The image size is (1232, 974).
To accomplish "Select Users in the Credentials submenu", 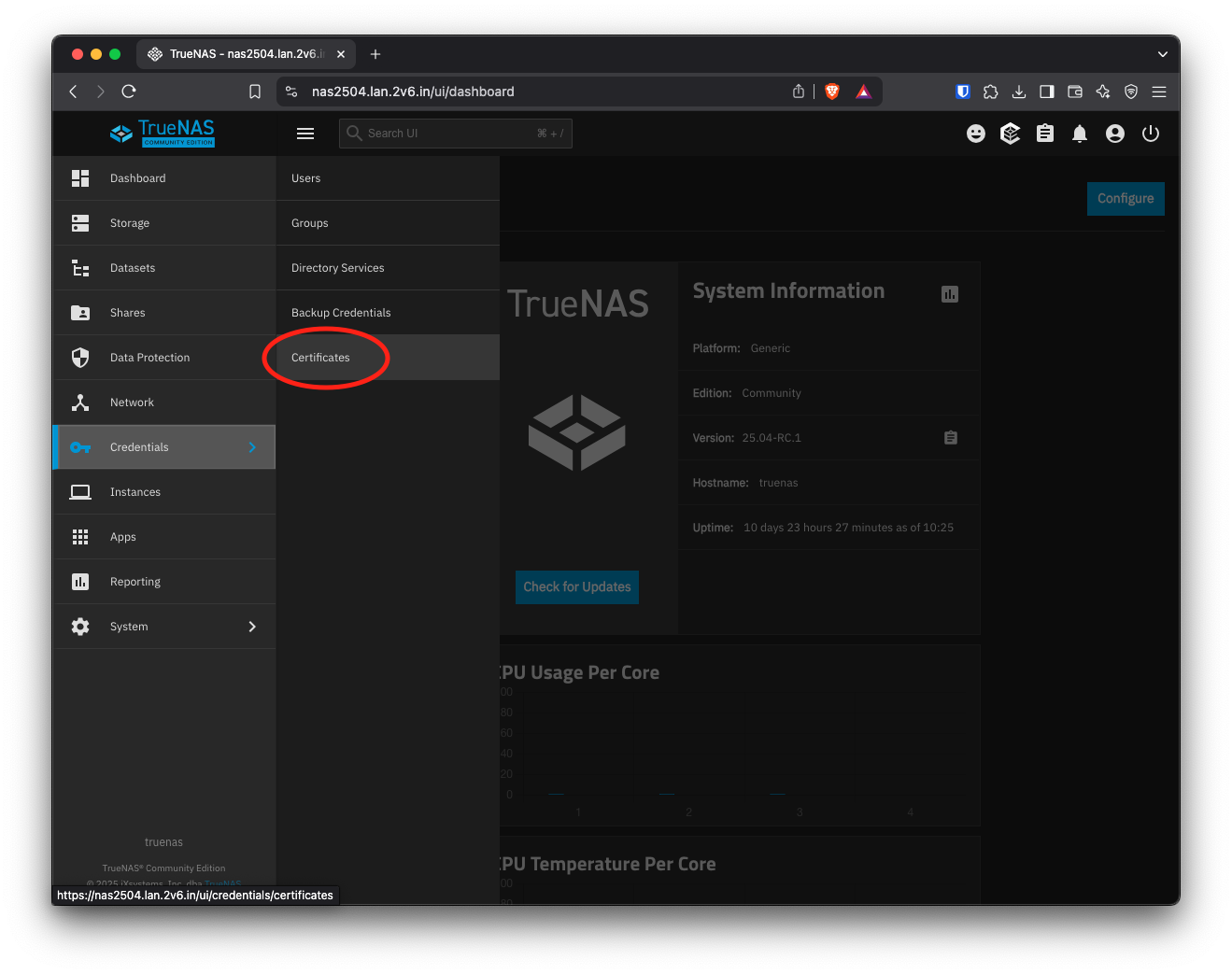I will 388,178.
